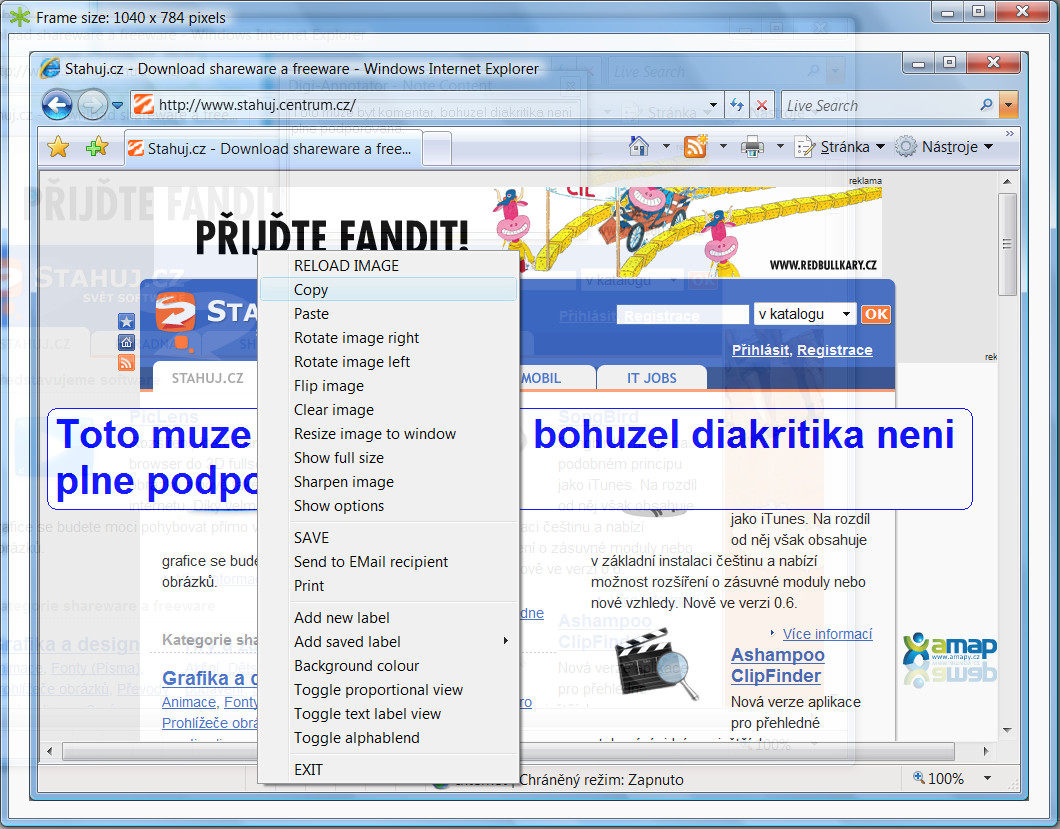
Task: Open the search provider dropdown arrow
Action: (1009, 105)
